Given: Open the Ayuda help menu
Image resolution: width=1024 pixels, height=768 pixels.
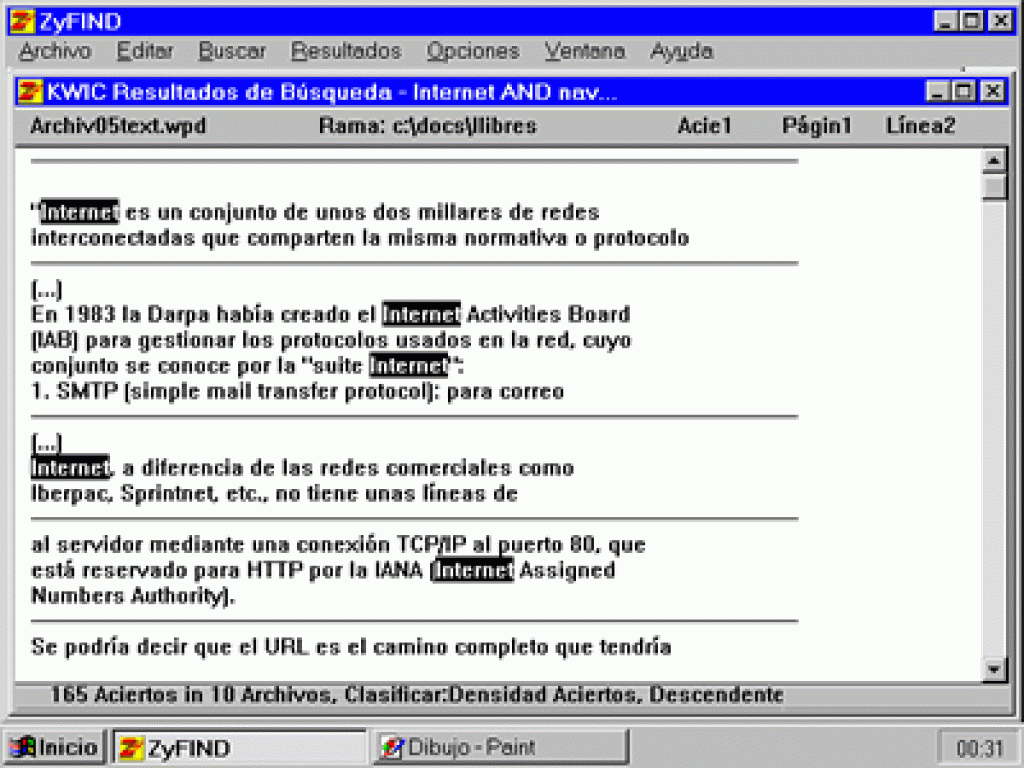Looking at the screenshot, I should click(681, 51).
